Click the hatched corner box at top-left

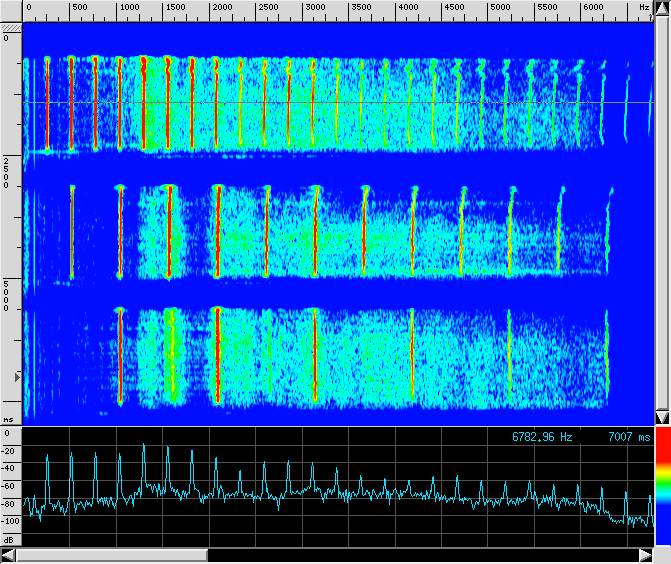coord(10,26)
